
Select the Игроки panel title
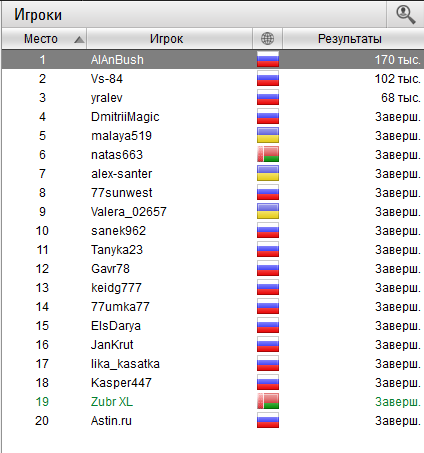pyautogui.click(x=38, y=15)
